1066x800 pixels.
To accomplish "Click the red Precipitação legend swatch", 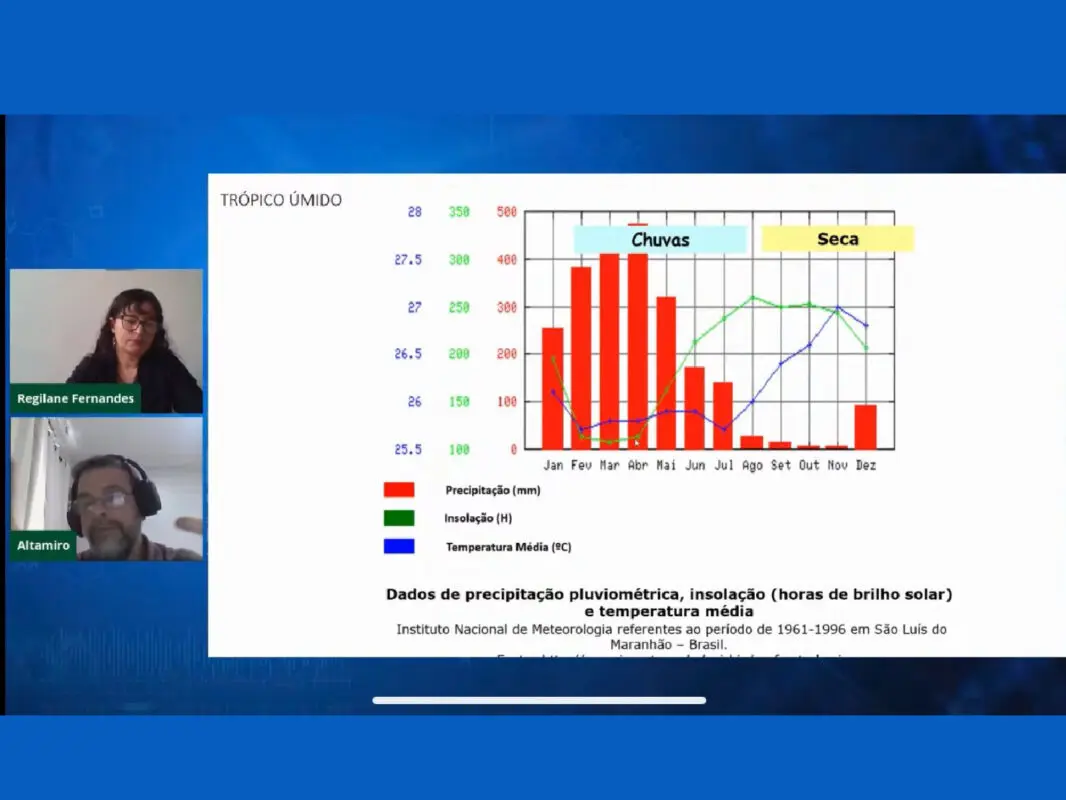I will point(399,489).
